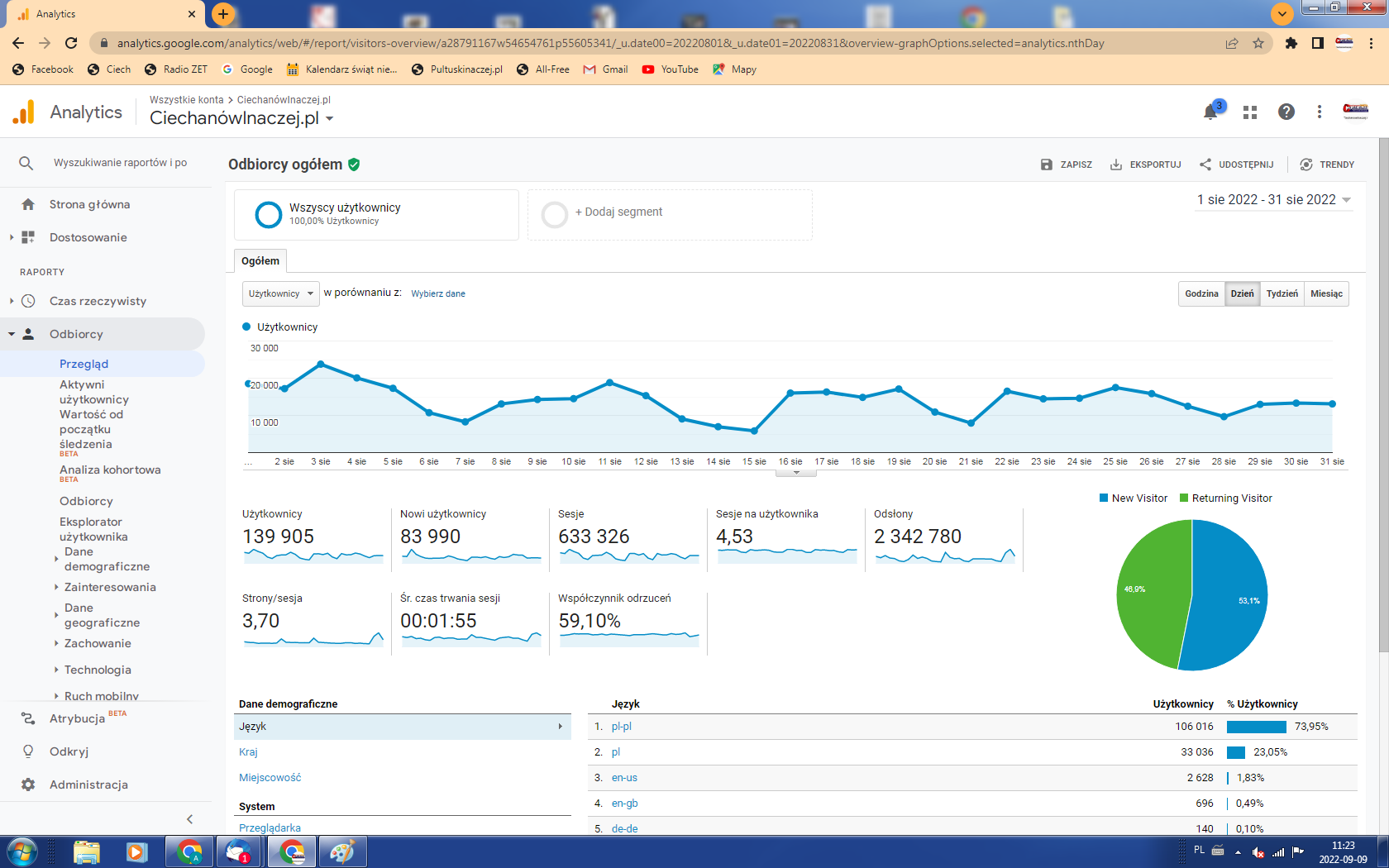This screenshot has height=868, width=1389.
Task: Bookmark this page with the star icon
Action: pos(1258,44)
